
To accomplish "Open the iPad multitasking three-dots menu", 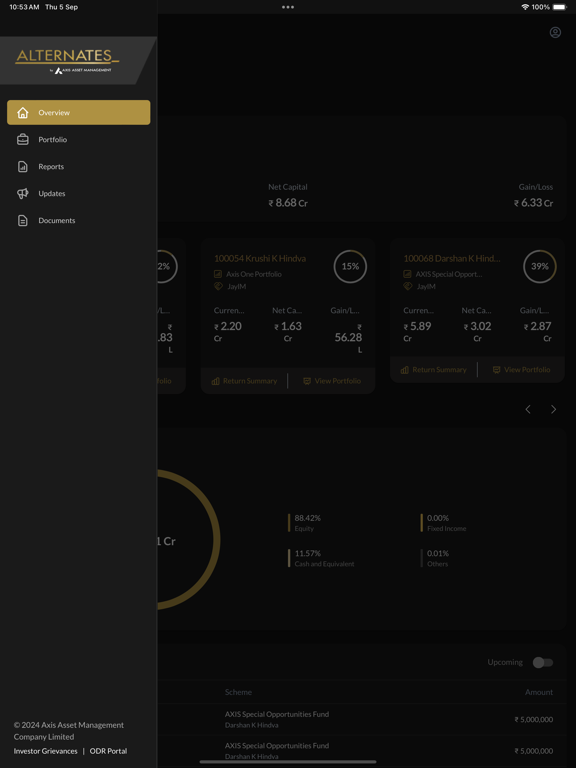I will [288, 7].
